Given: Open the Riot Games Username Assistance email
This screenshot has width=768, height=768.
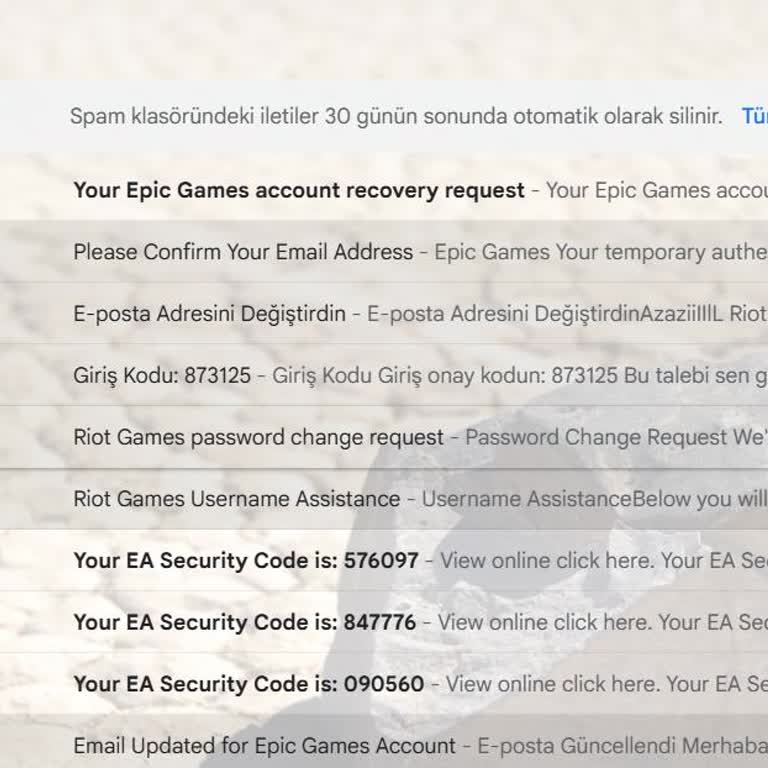Looking at the screenshot, I should pyautogui.click(x=236, y=499).
